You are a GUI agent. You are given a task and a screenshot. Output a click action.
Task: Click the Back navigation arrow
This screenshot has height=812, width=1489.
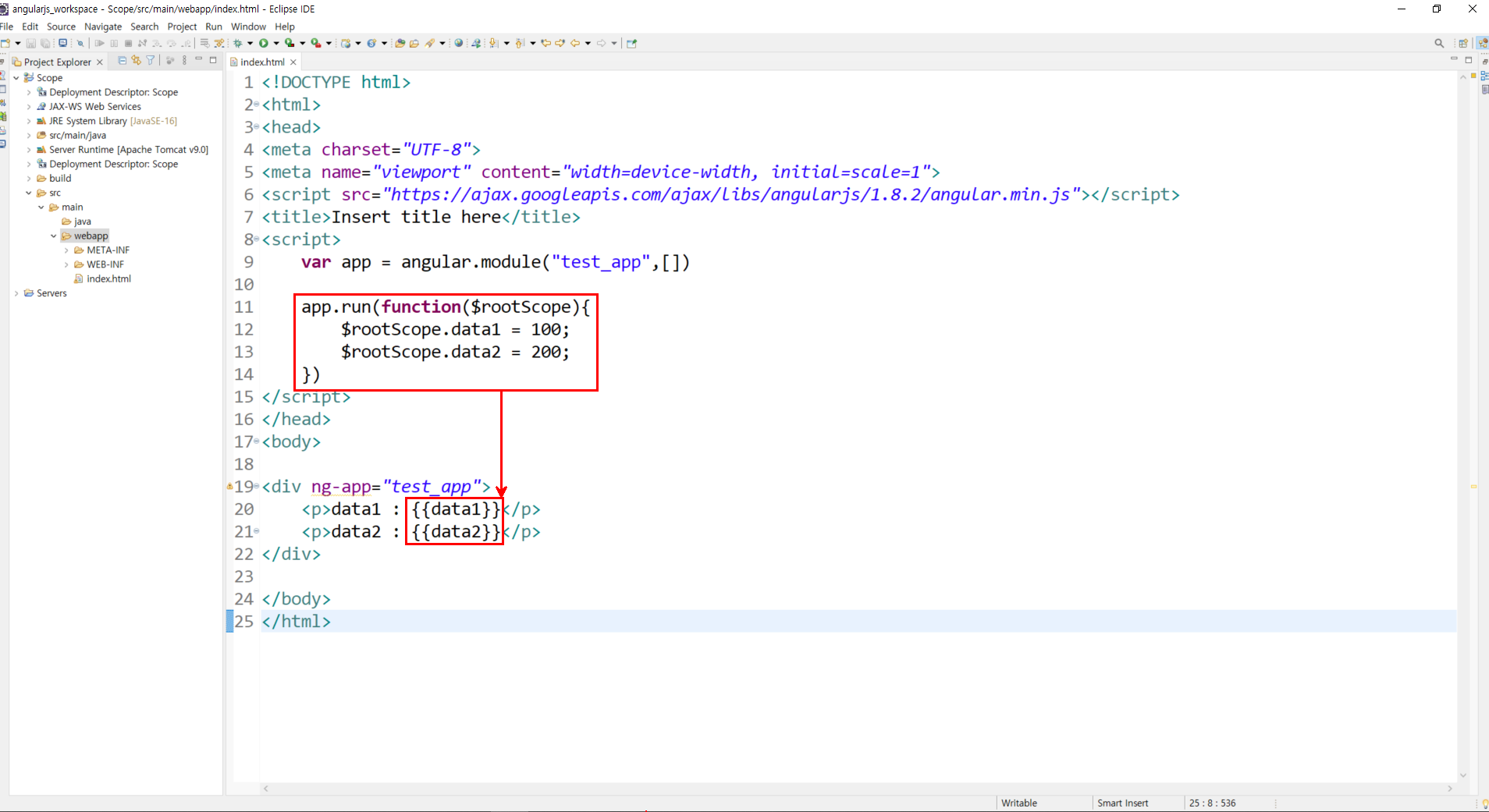575,43
